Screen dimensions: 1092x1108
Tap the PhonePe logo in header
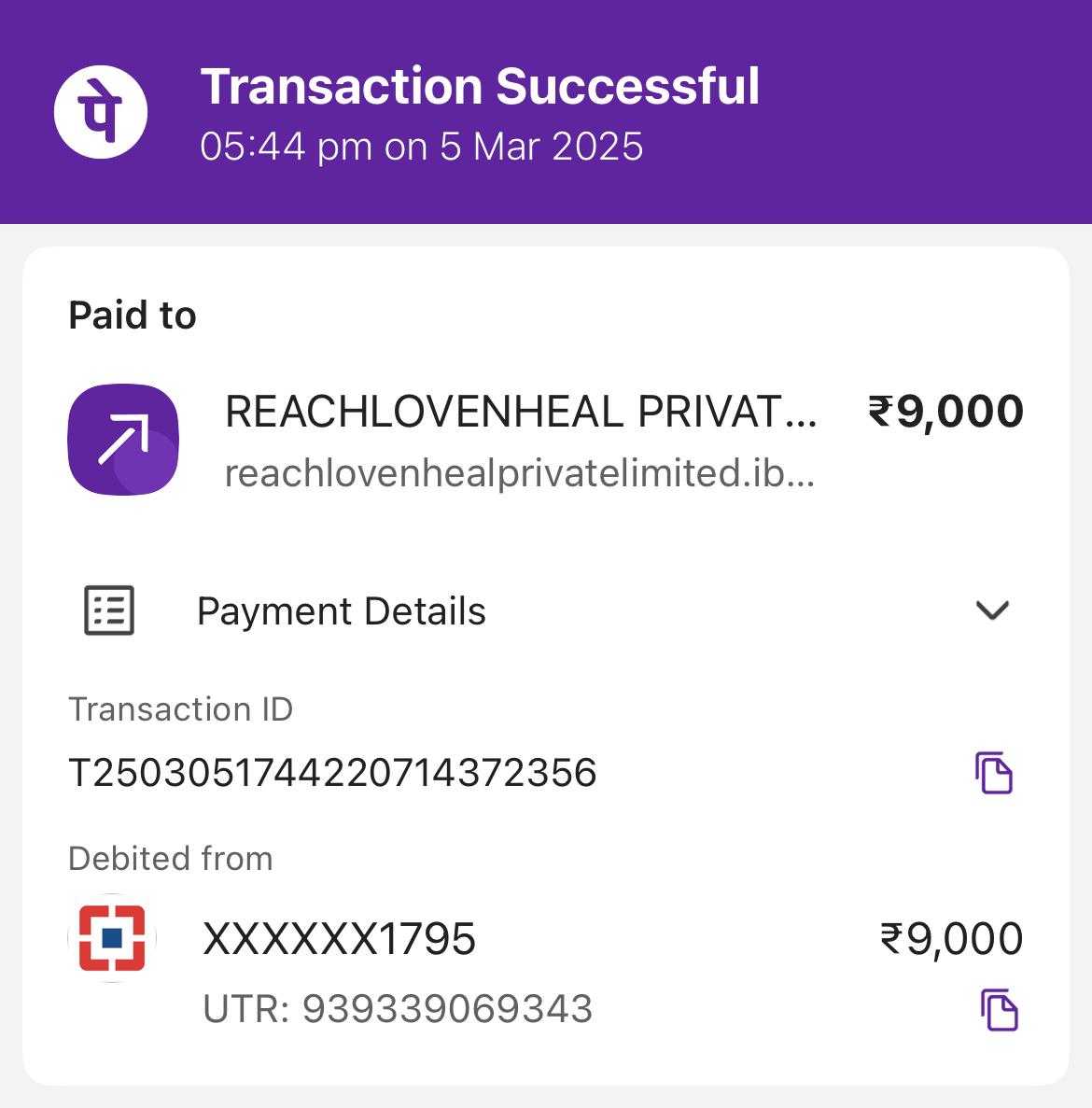[101, 112]
